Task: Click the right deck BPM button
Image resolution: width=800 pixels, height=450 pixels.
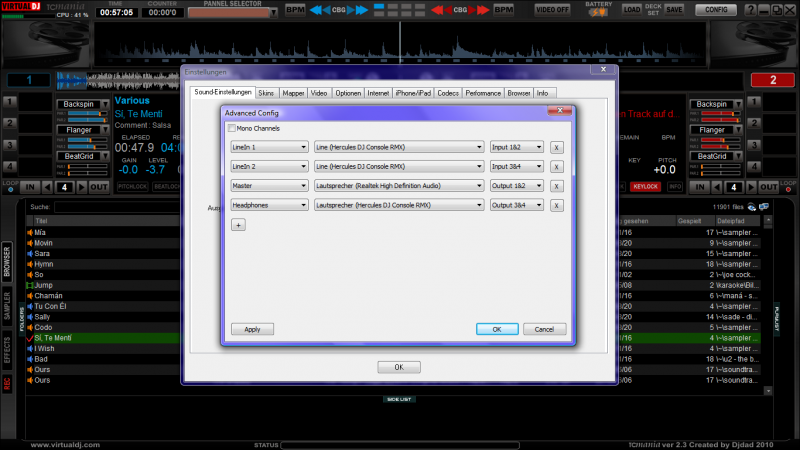Action: tap(504, 10)
